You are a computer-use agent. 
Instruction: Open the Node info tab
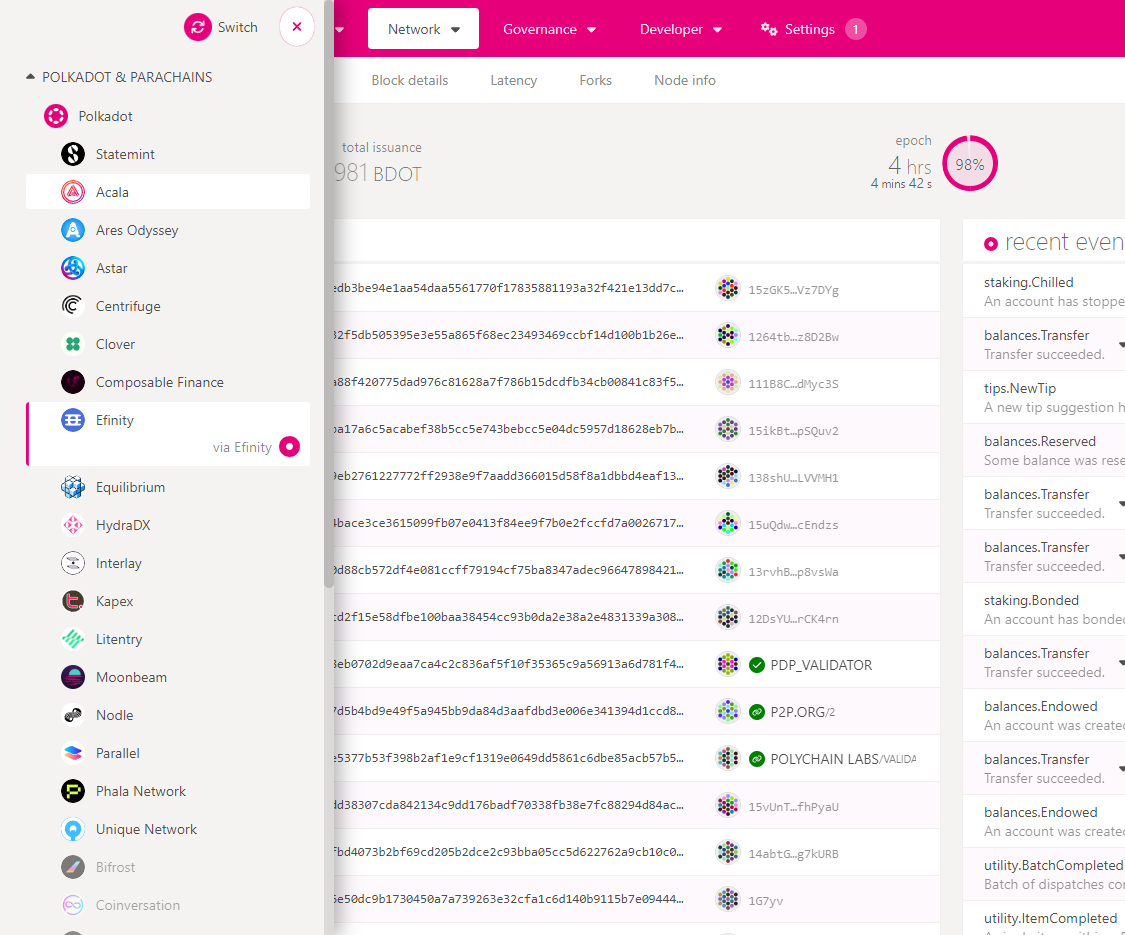click(685, 80)
